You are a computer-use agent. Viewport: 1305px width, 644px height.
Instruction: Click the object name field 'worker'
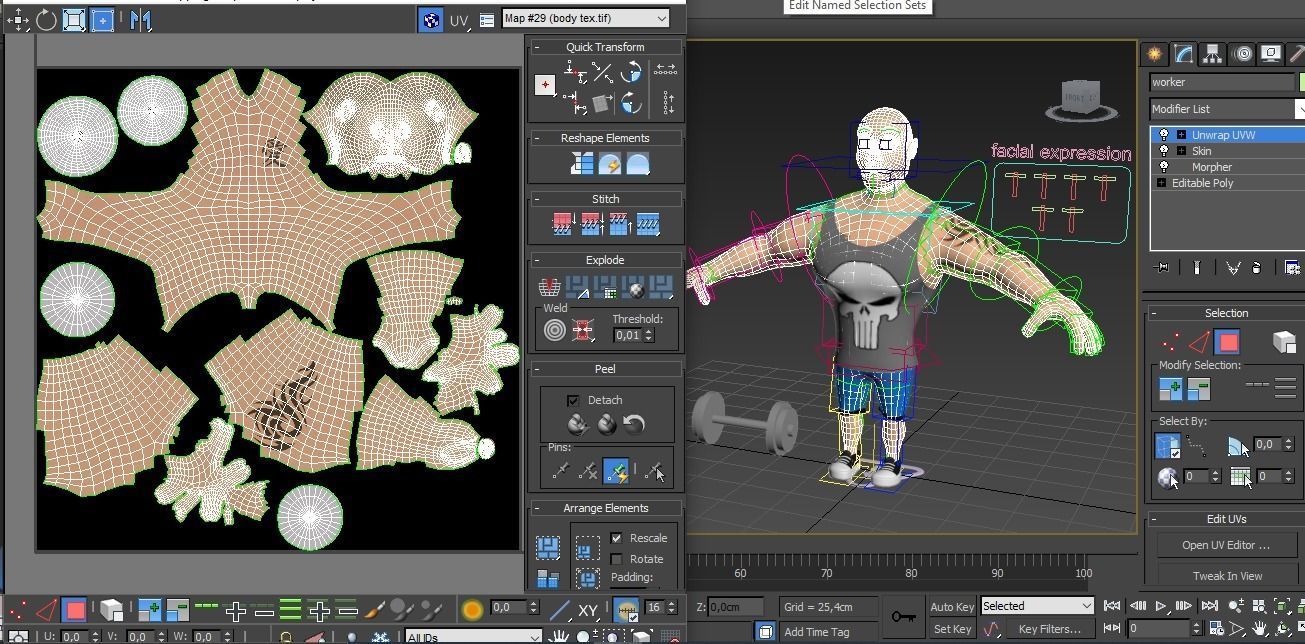pyautogui.click(x=1222, y=82)
